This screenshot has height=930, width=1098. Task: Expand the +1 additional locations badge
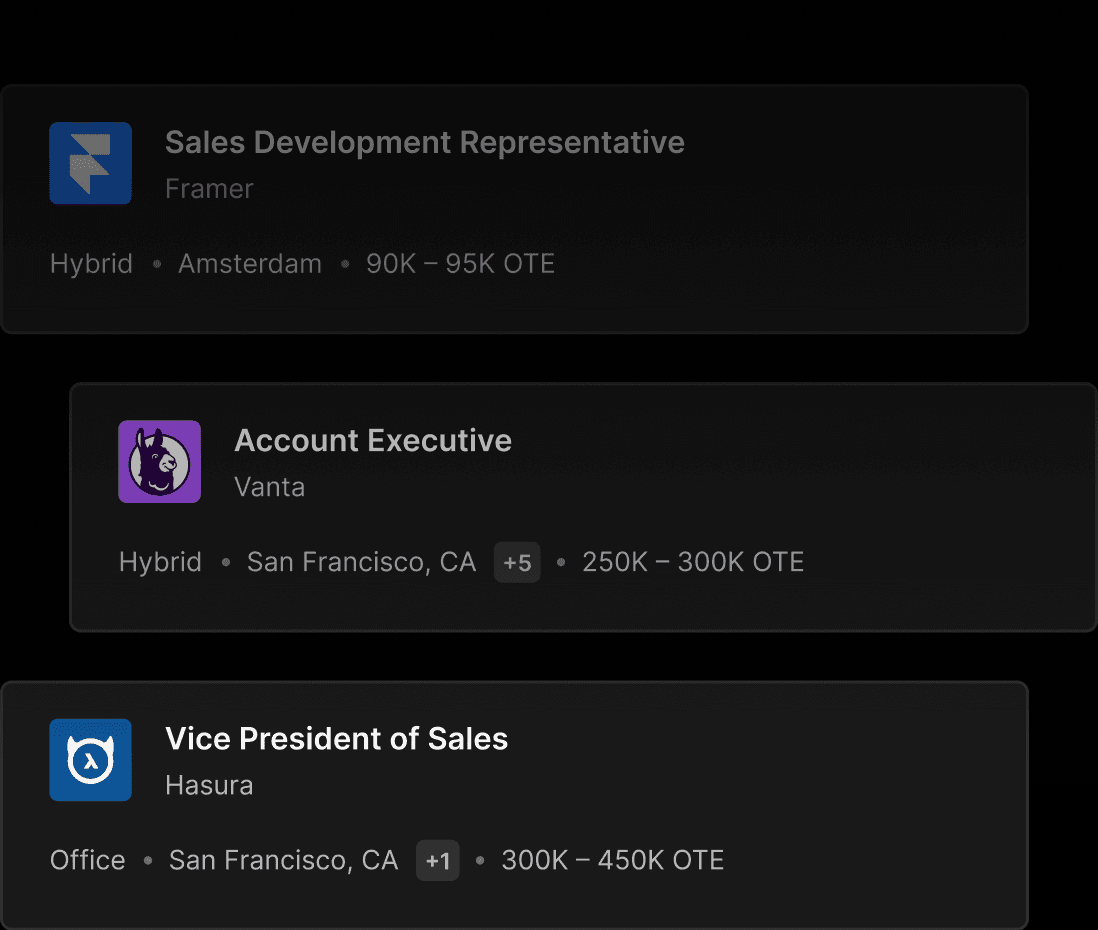point(438,861)
